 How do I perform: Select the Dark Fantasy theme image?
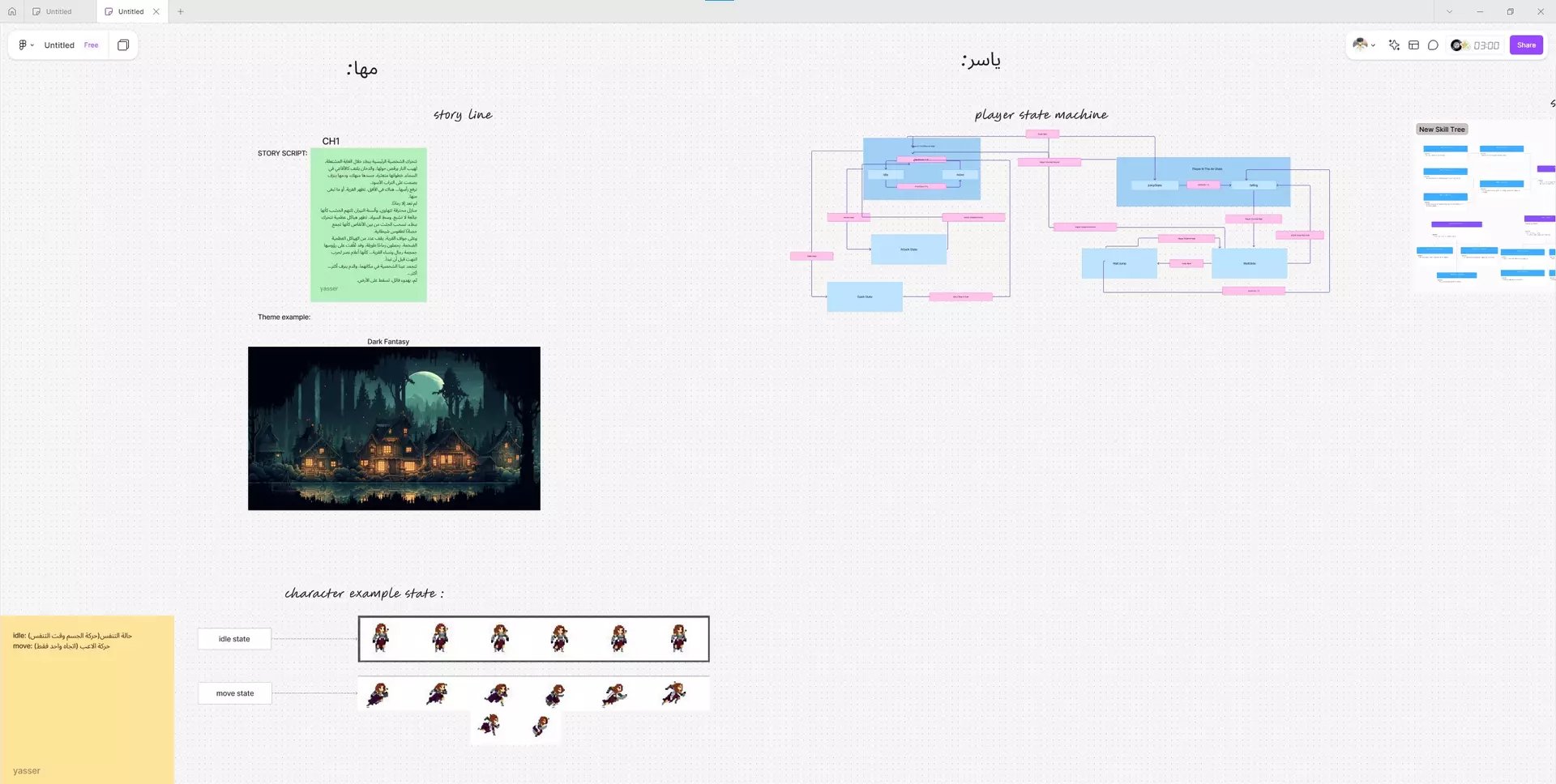(x=394, y=428)
